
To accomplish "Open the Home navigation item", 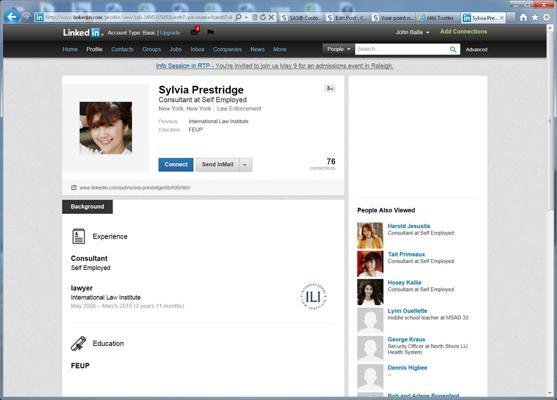I will (70, 49).
